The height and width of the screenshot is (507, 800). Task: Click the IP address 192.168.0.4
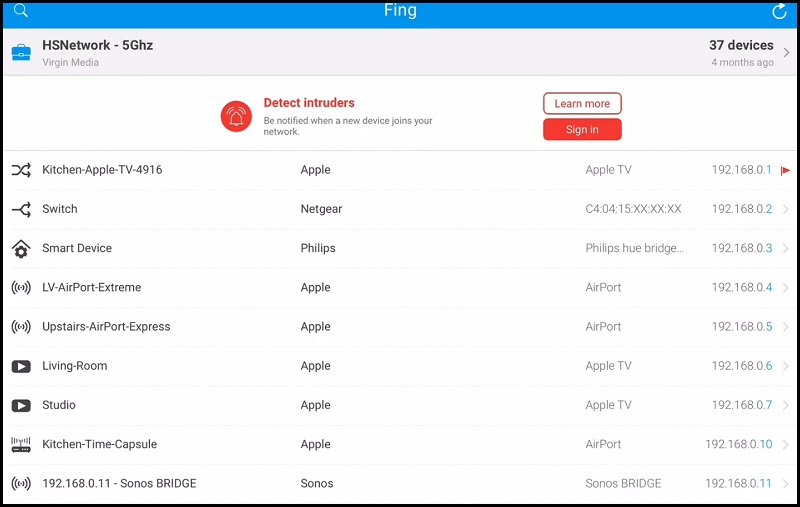tap(742, 288)
